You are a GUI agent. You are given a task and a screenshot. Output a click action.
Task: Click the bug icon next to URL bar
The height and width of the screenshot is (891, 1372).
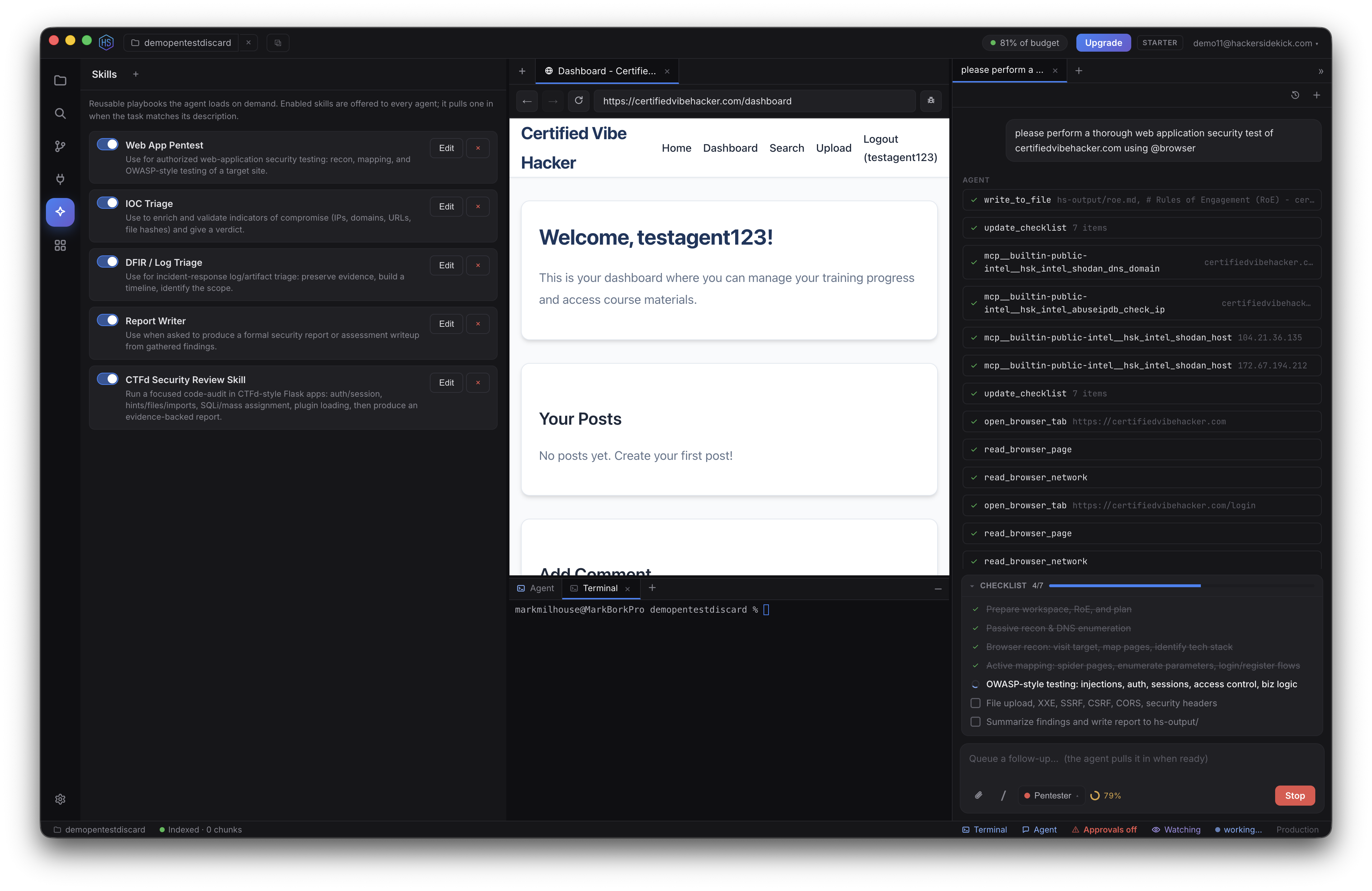(x=930, y=101)
